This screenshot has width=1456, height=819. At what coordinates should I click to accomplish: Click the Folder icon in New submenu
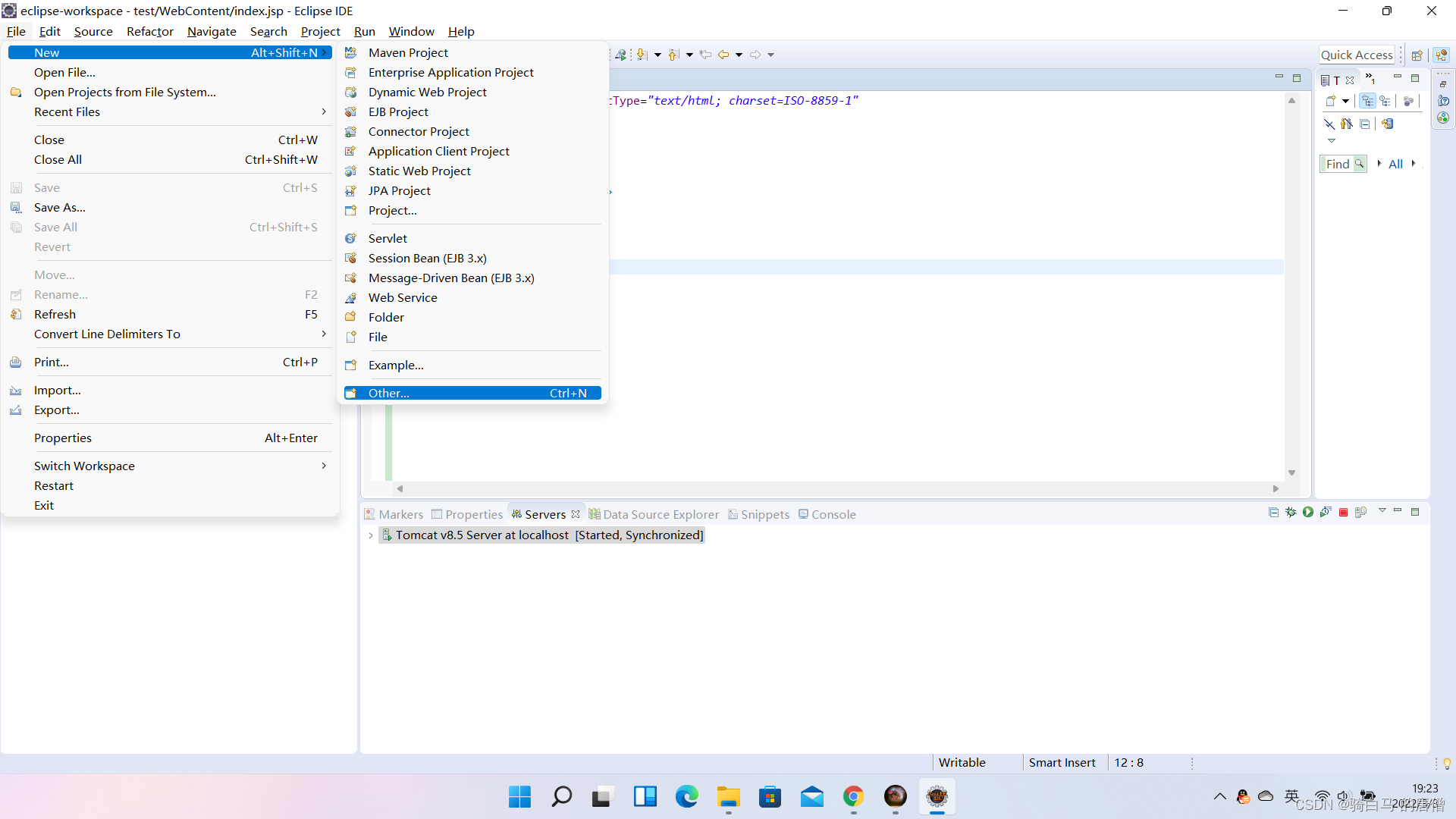coord(351,317)
